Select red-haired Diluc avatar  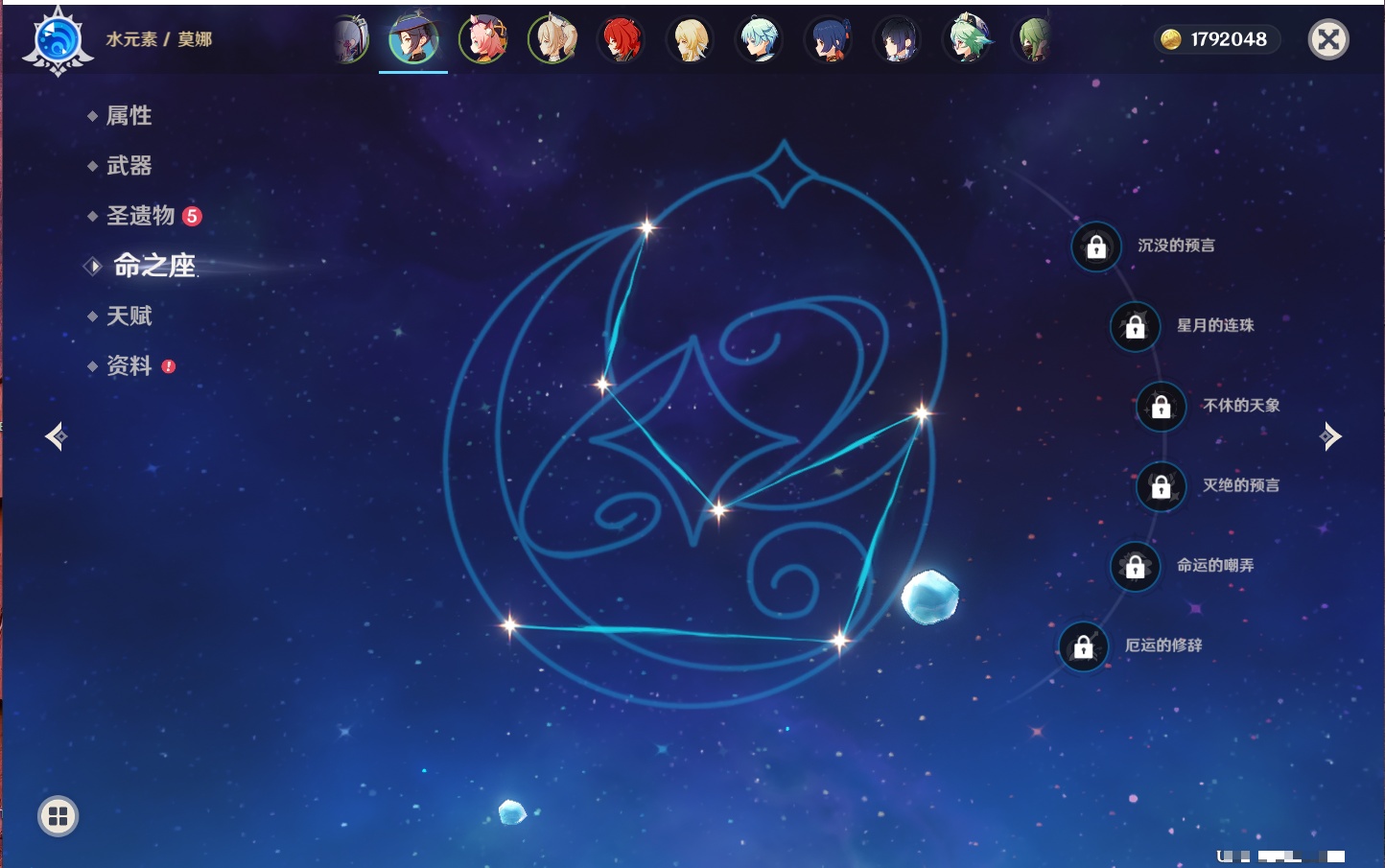pos(622,39)
